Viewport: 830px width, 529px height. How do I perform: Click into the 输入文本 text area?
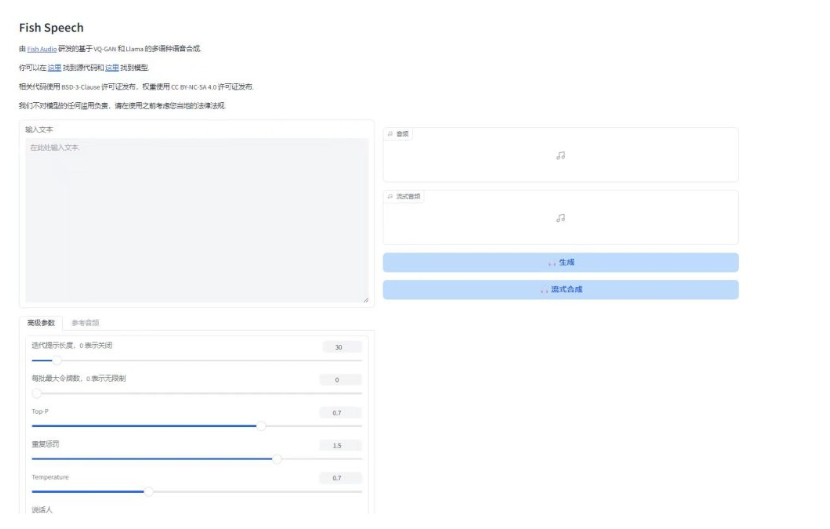(x=196, y=220)
